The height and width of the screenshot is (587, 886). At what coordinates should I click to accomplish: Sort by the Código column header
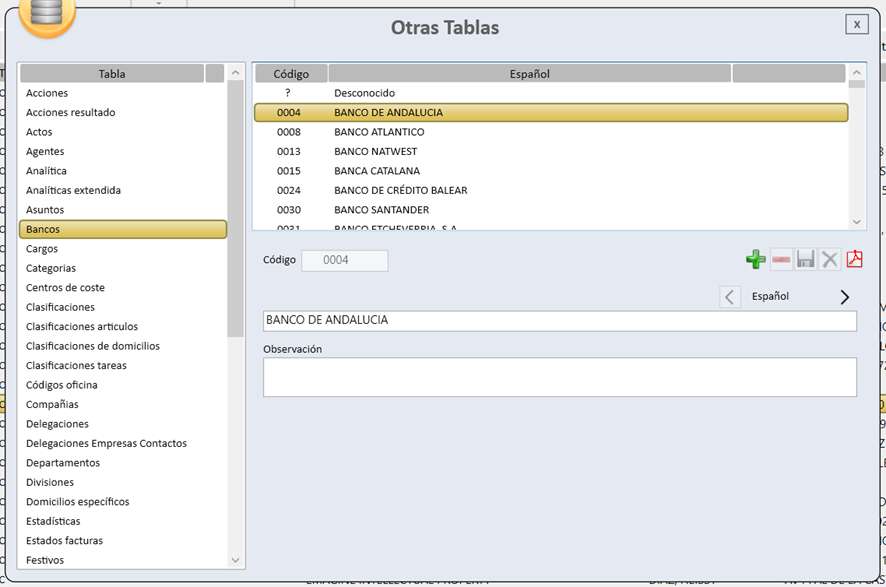click(x=291, y=74)
